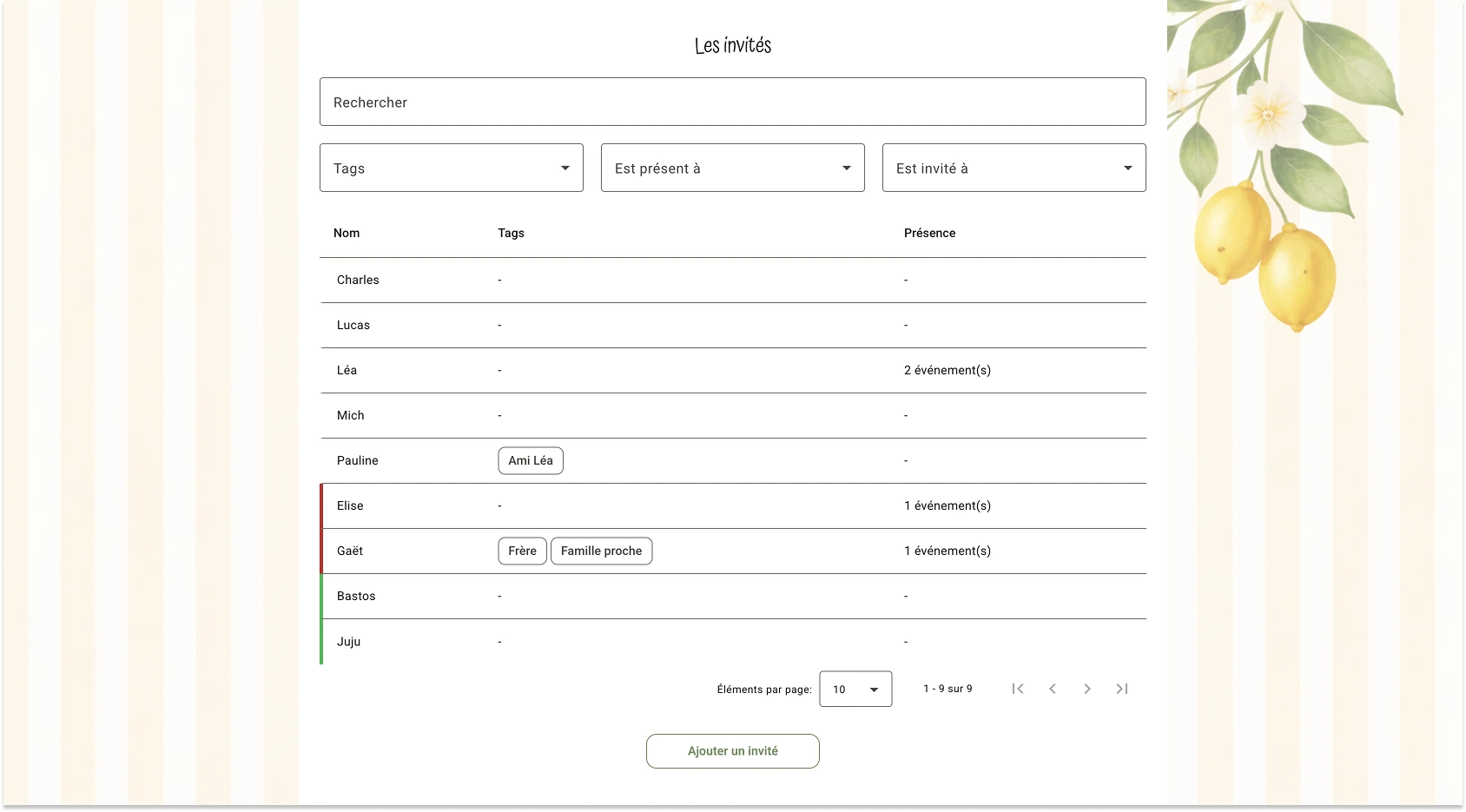This screenshot has width=1466, height=812.
Task: Sort by the Nom column header
Action: 347,233
